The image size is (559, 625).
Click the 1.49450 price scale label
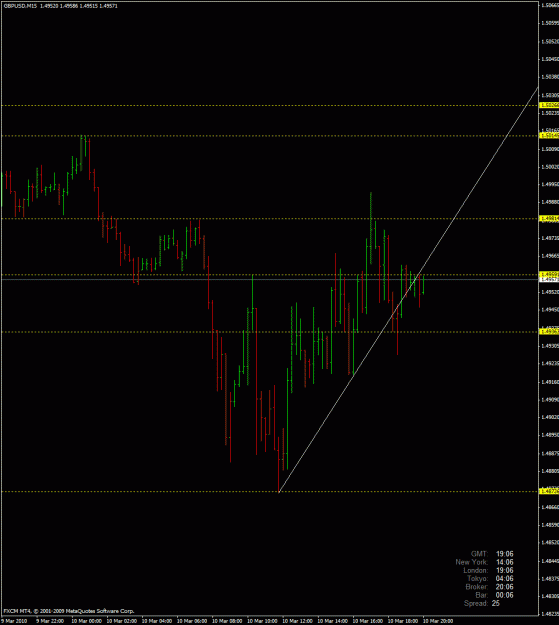pyautogui.click(x=550, y=310)
